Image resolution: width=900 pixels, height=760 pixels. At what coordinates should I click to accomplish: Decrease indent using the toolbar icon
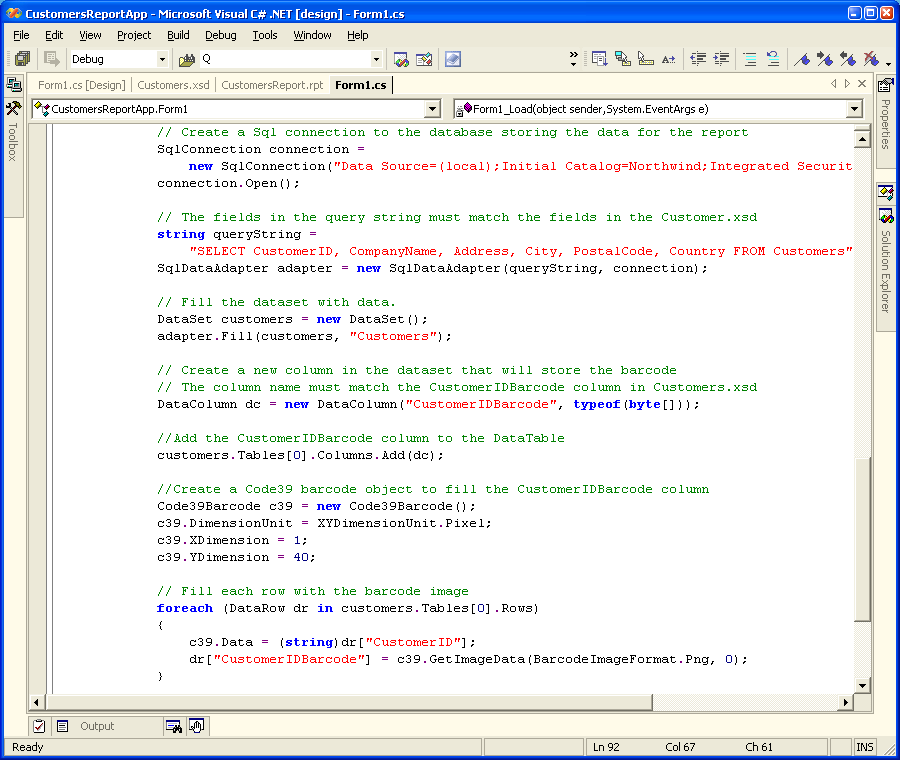698,59
